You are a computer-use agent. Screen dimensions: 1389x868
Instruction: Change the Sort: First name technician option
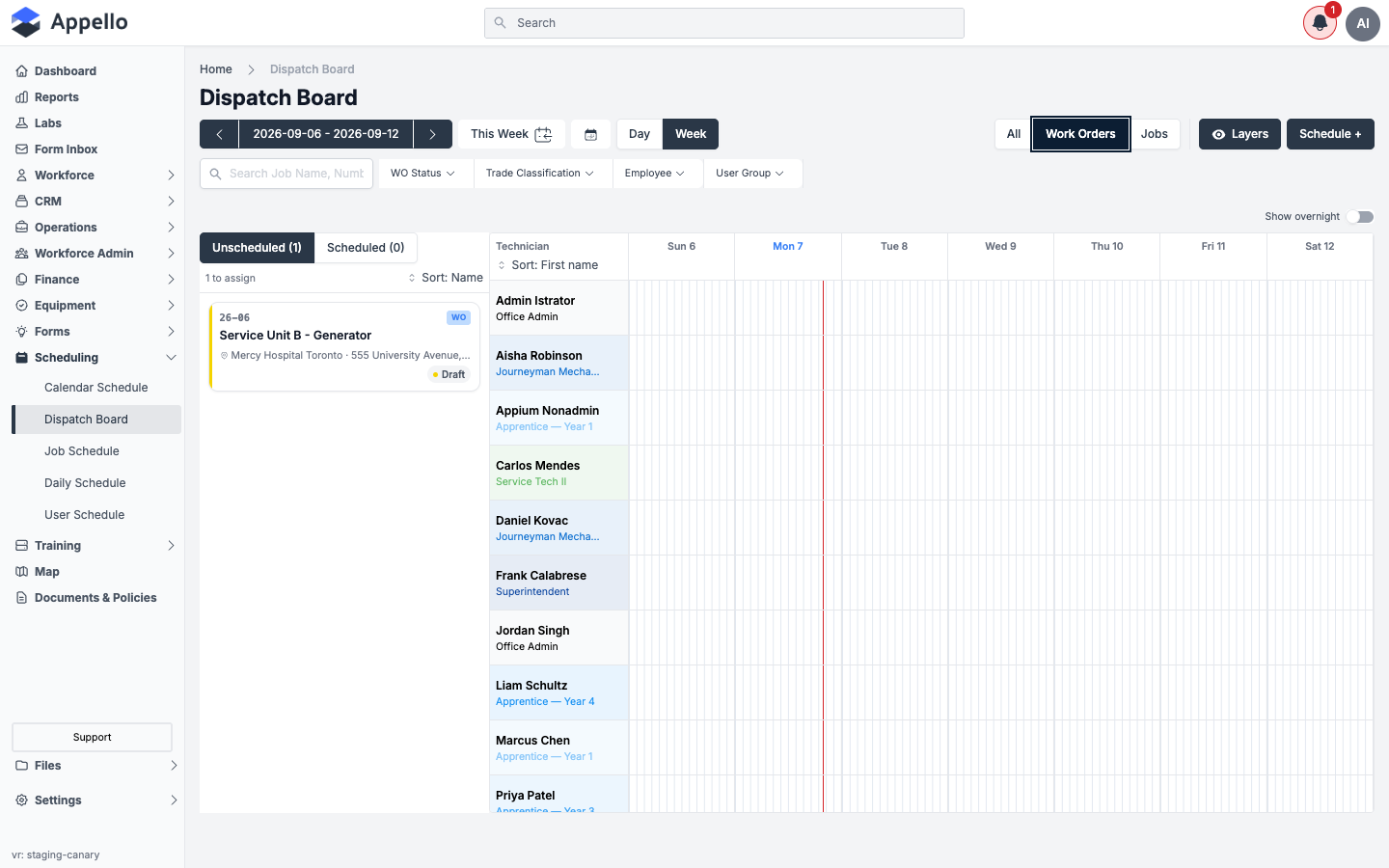(x=547, y=265)
